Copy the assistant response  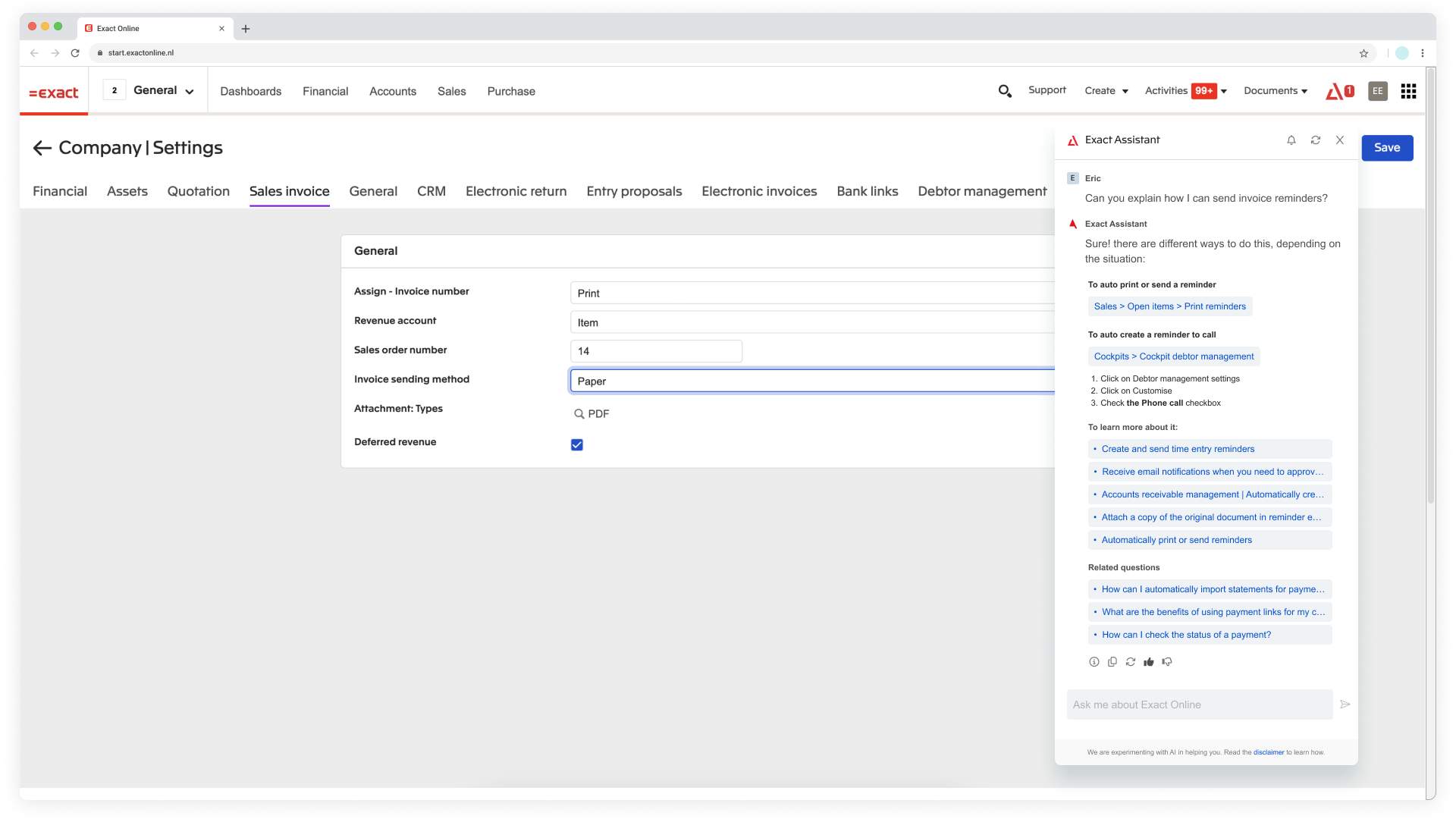1112,662
